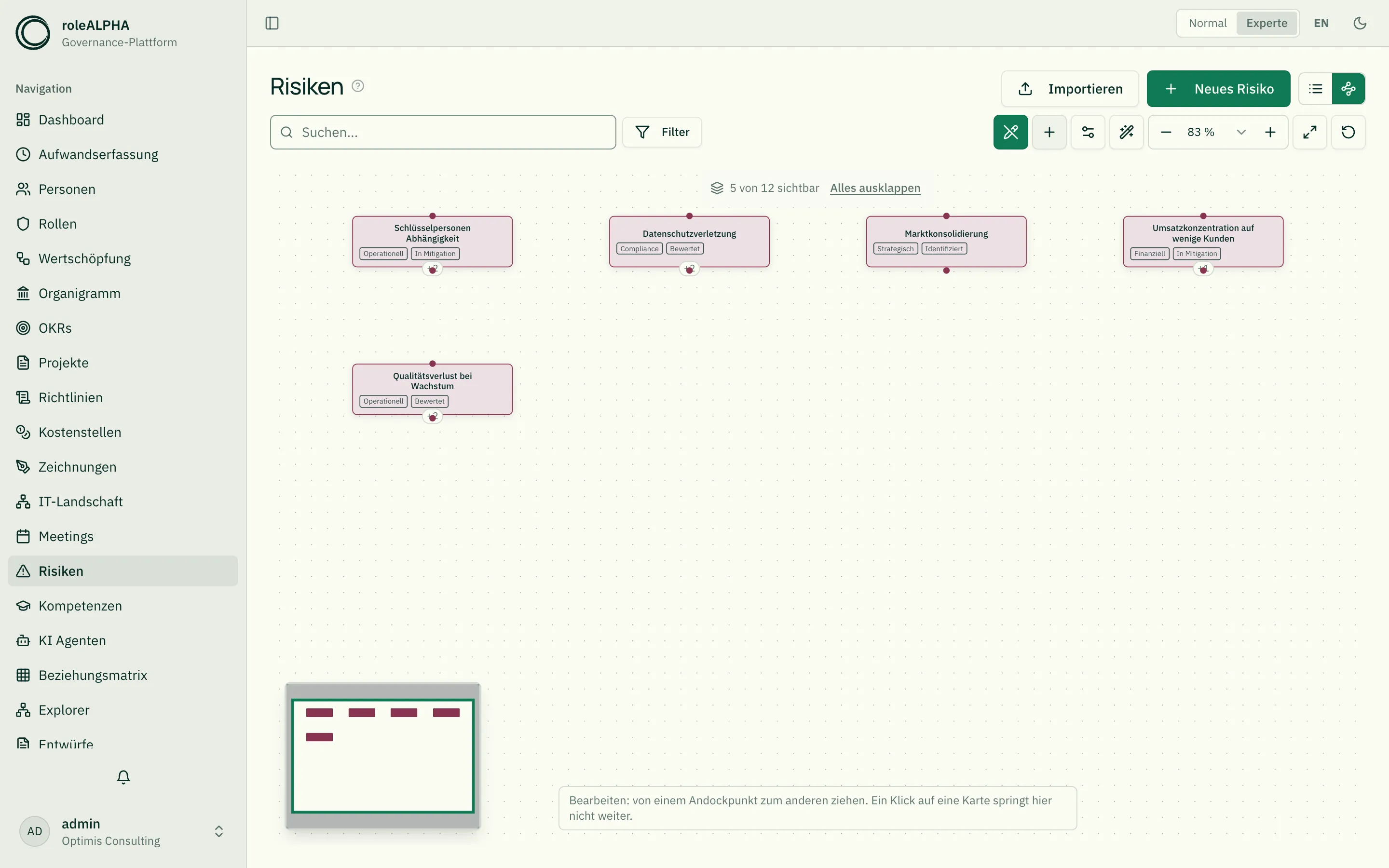Open Kostenstellen in sidebar
This screenshot has width=1389, height=868.
(123, 432)
